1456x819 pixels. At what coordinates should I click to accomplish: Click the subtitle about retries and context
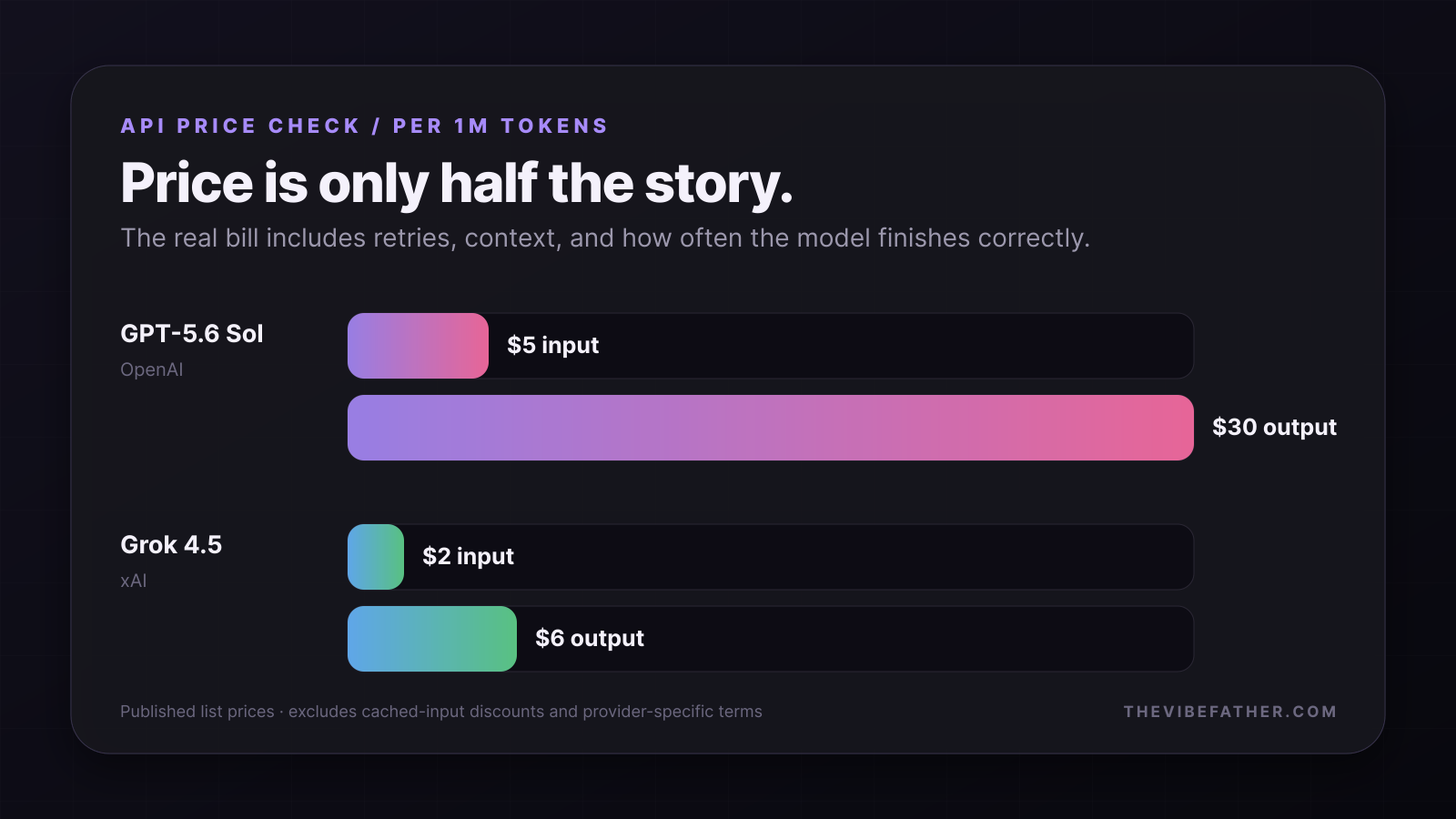tap(605, 238)
